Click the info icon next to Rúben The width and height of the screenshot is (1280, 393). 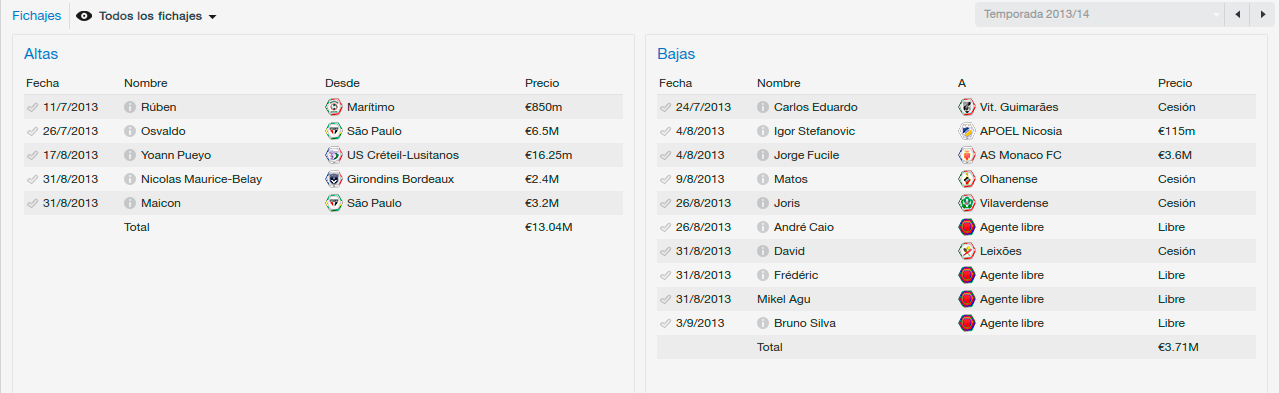coord(130,107)
